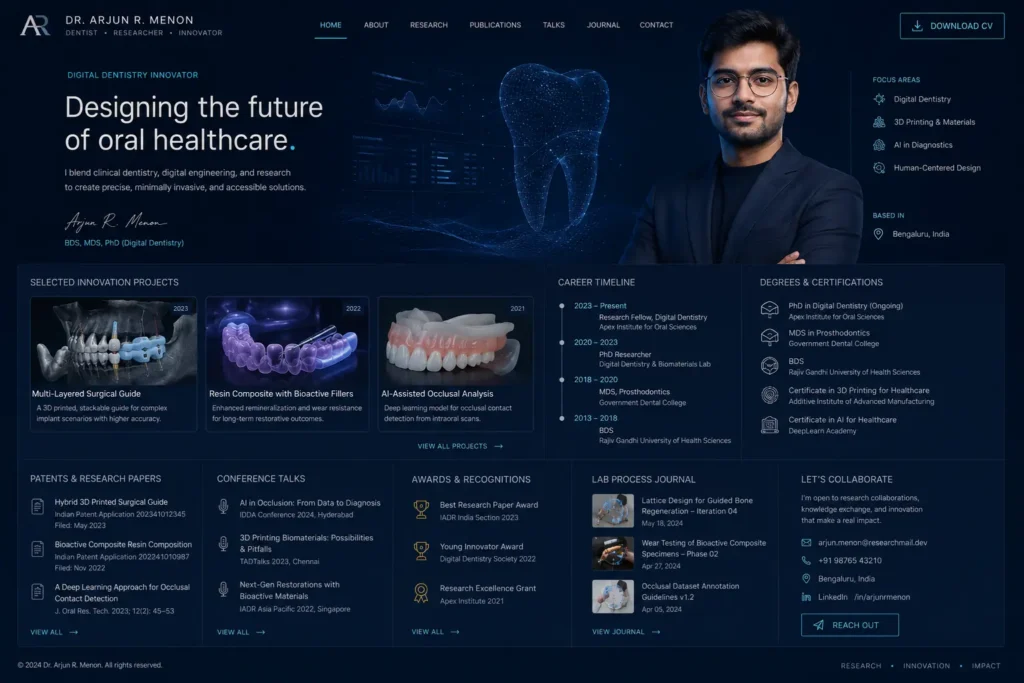Open the Wear Testing journal entry thumbnail
This screenshot has height=683, width=1024.
[x=613, y=554]
